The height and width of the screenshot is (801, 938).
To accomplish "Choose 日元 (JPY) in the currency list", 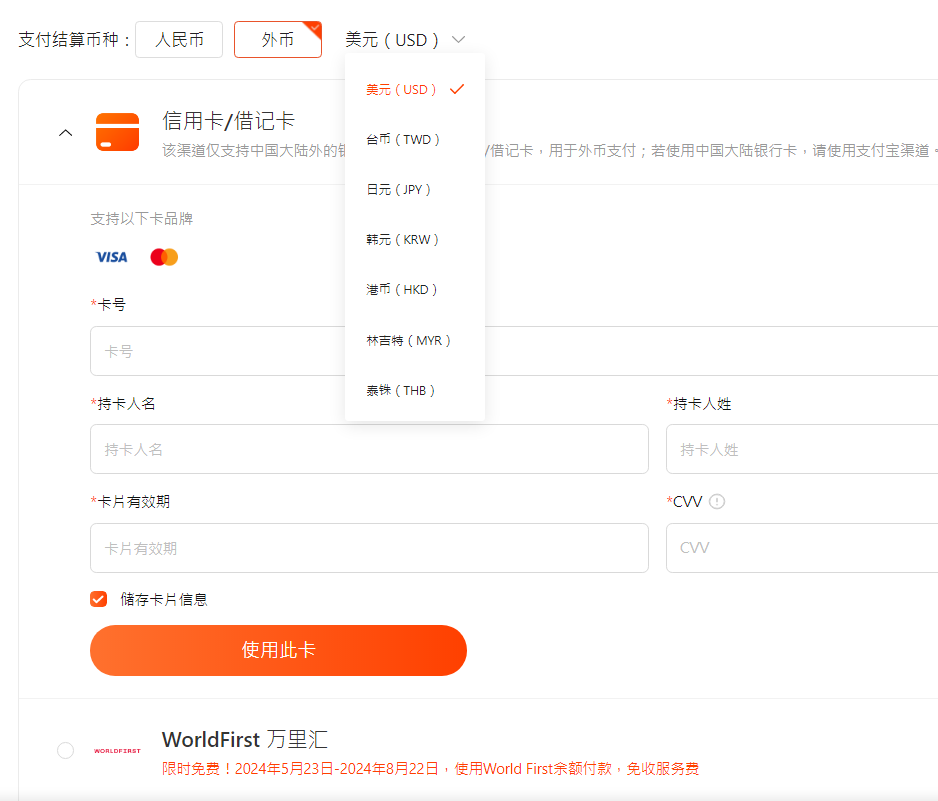I will pos(415,190).
